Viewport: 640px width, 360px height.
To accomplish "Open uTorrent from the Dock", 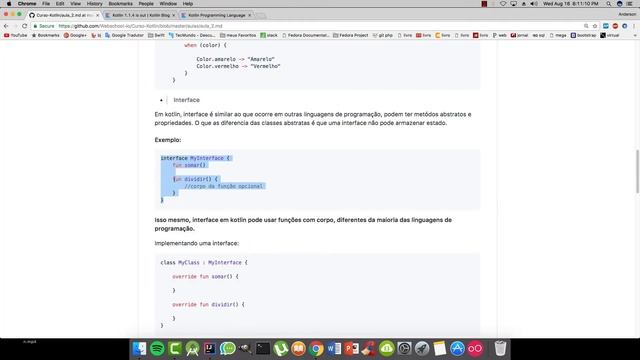I will click(x=281, y=349).
